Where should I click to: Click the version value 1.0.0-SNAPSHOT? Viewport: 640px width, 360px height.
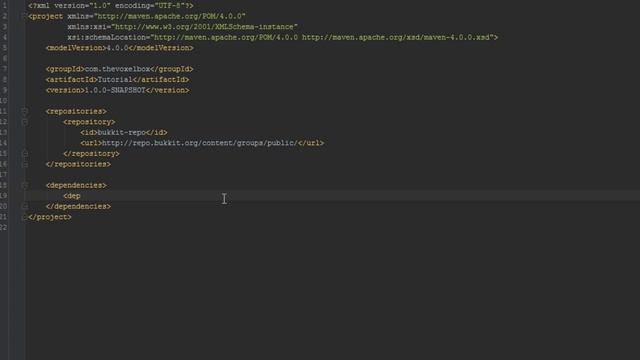[x=115, y=91]
